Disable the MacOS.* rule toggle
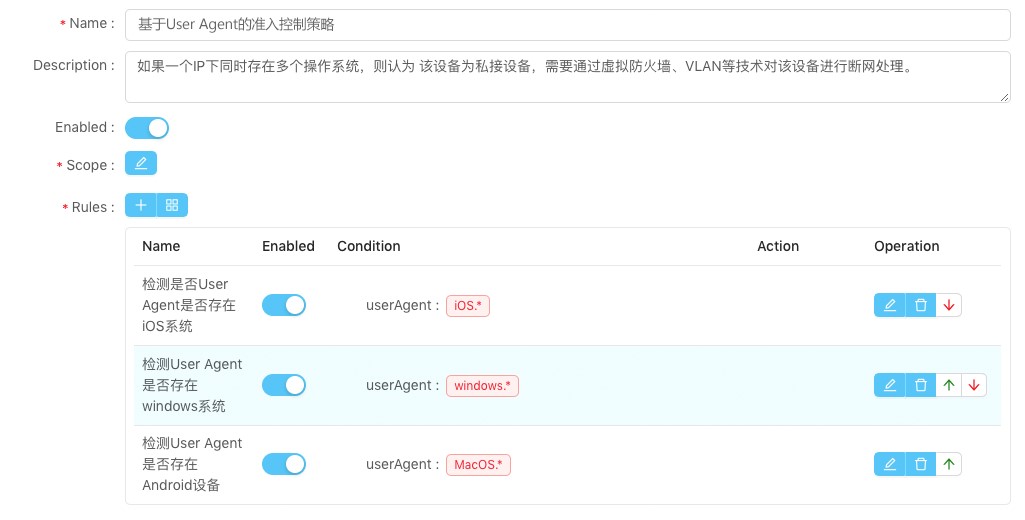This screenshot has width=1025, height=520. pyautogui.click(x=284, y=464)
